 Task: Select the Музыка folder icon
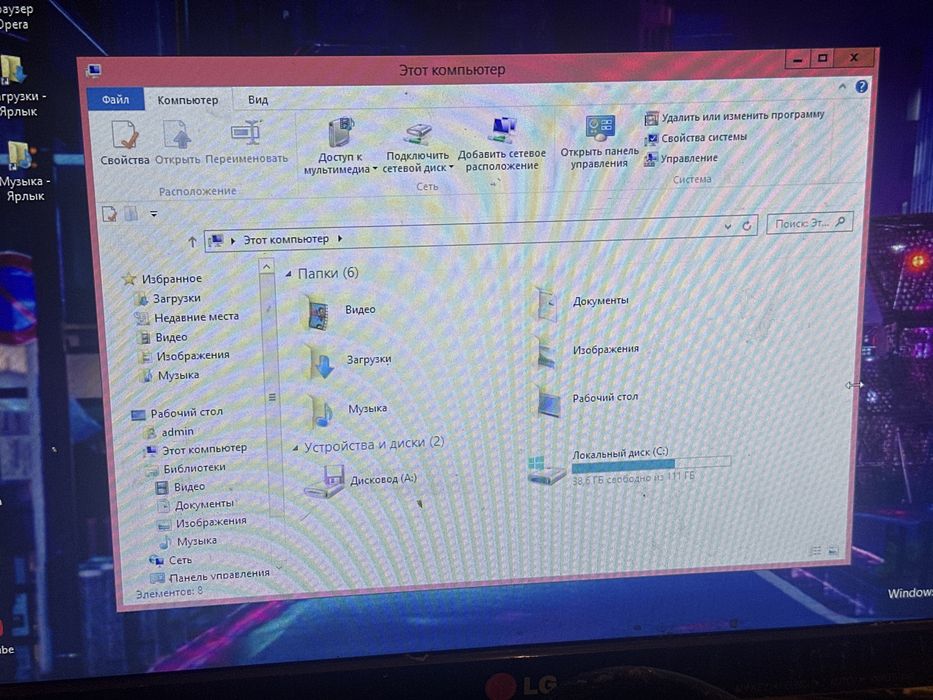pos(320,411)
